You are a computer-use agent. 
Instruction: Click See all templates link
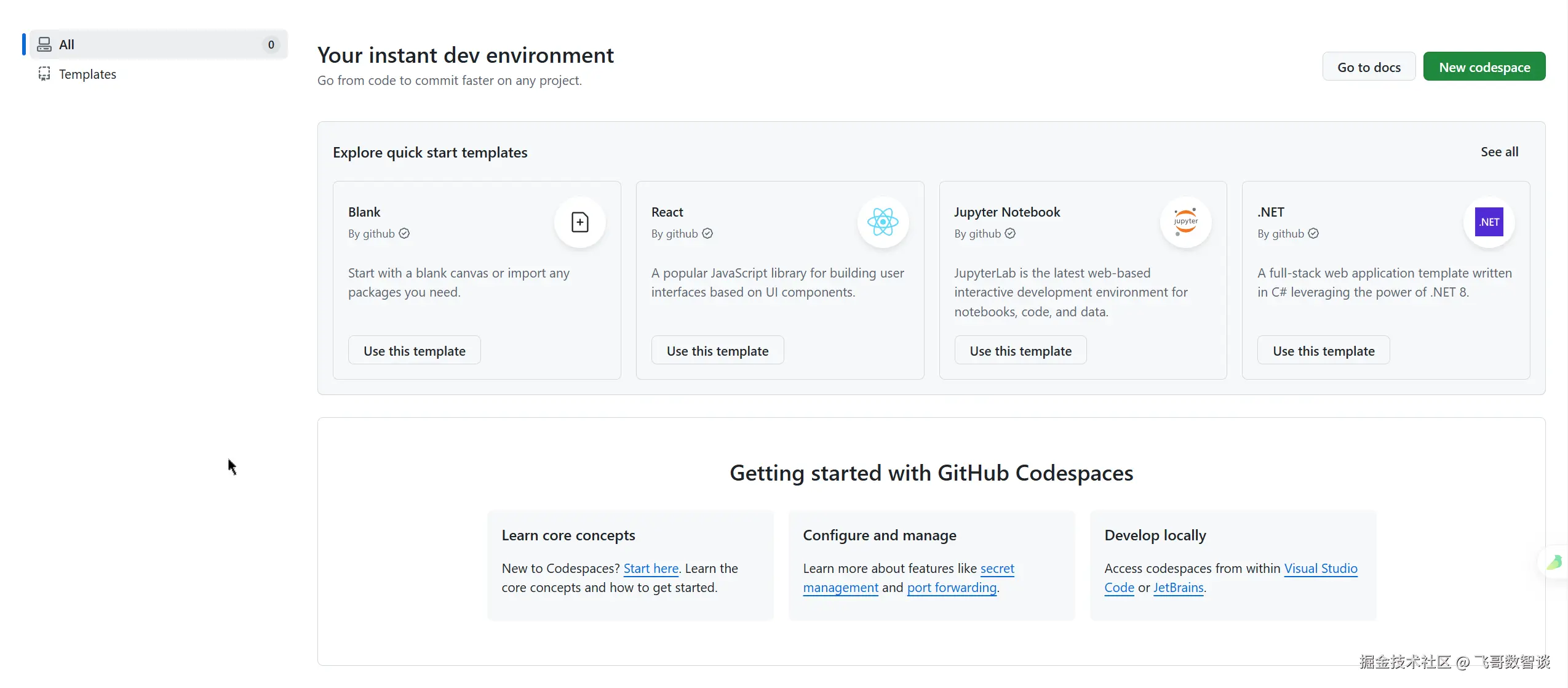[x=1499, y=152]
